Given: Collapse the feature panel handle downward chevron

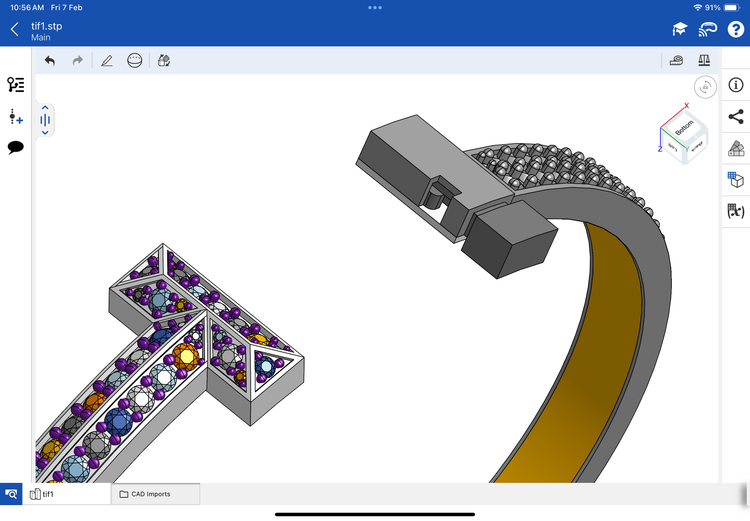Looking at the screenshot, I should (45, 133).
